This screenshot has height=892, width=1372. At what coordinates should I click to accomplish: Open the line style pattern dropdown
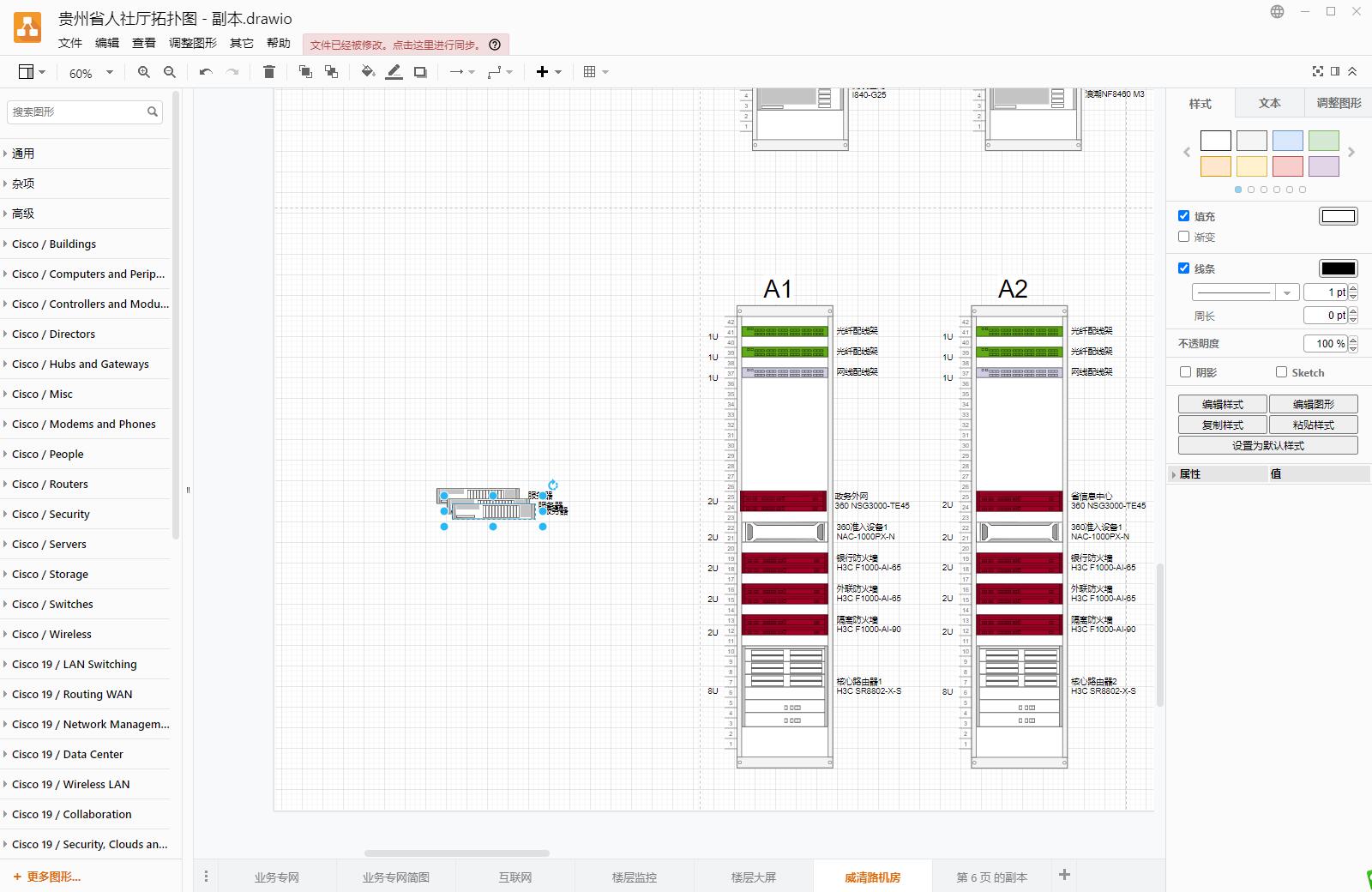1246,292
